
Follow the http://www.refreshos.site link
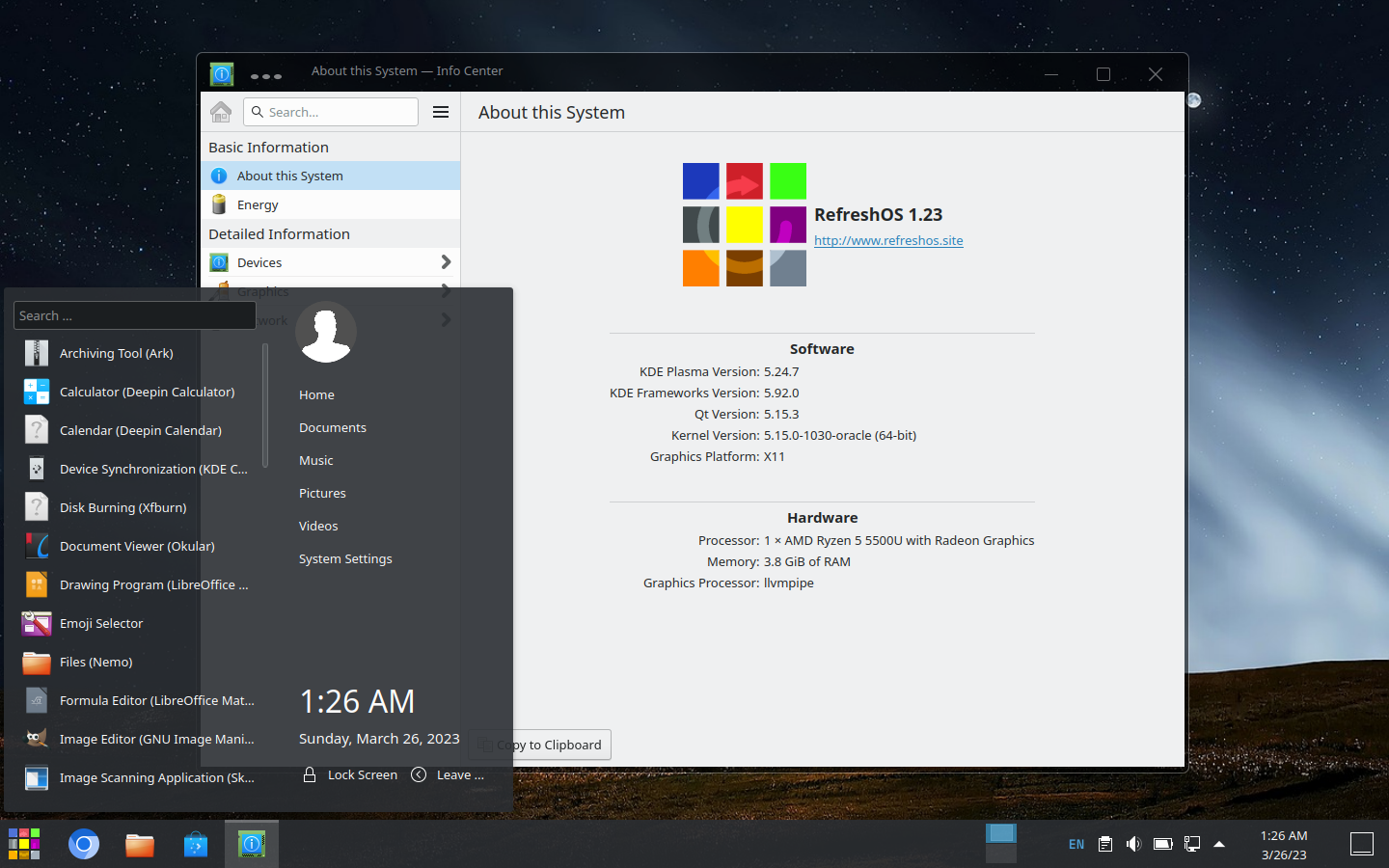[888, 240]
